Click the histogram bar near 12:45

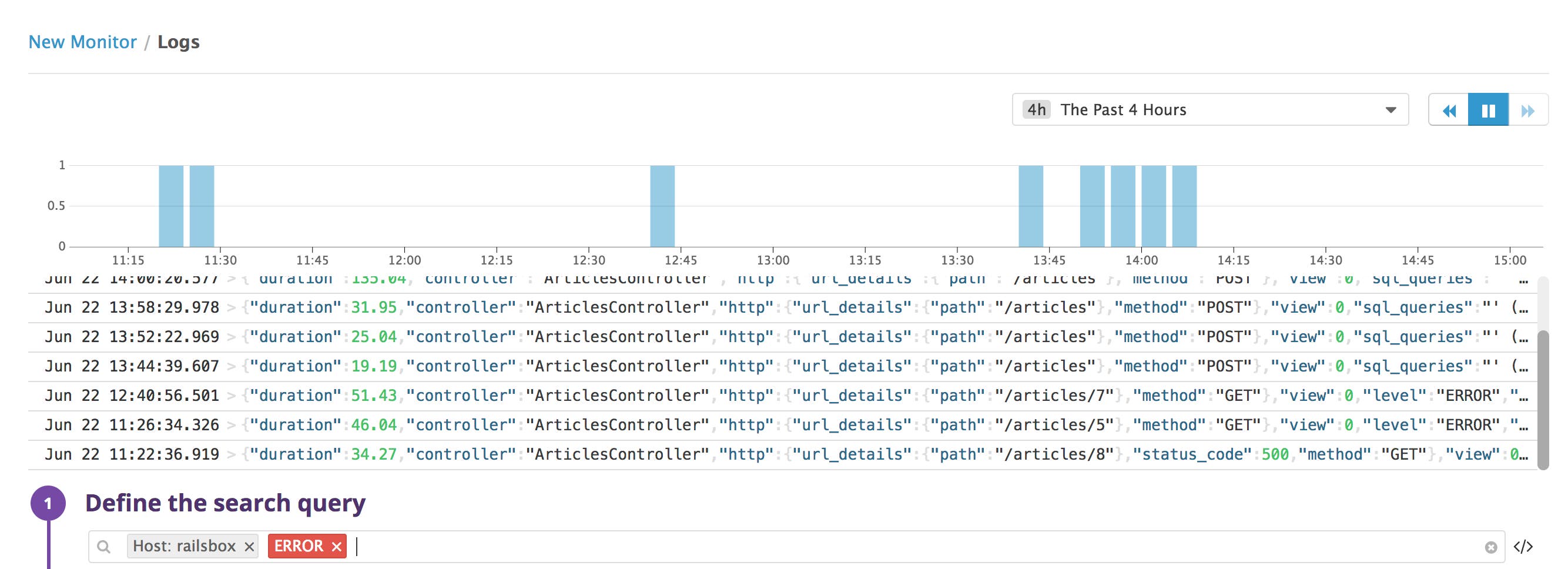662,206
